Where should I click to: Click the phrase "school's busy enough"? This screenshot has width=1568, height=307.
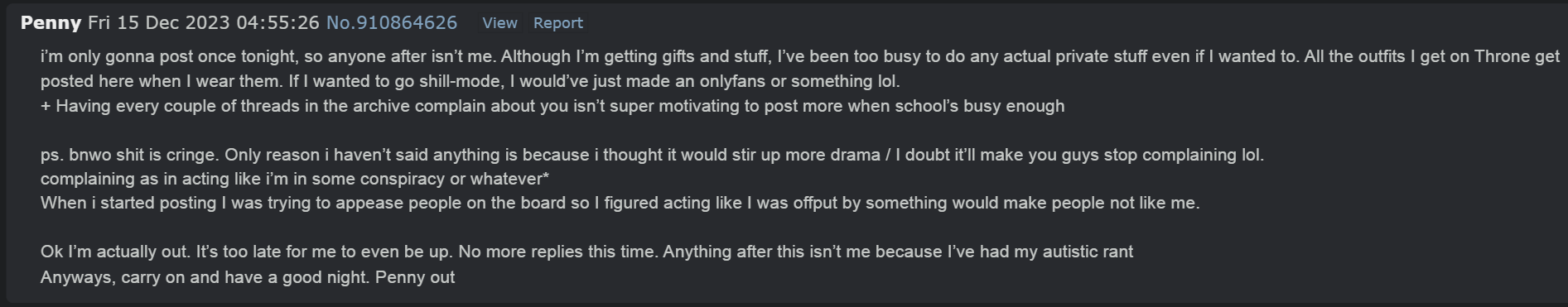(978, 106)
